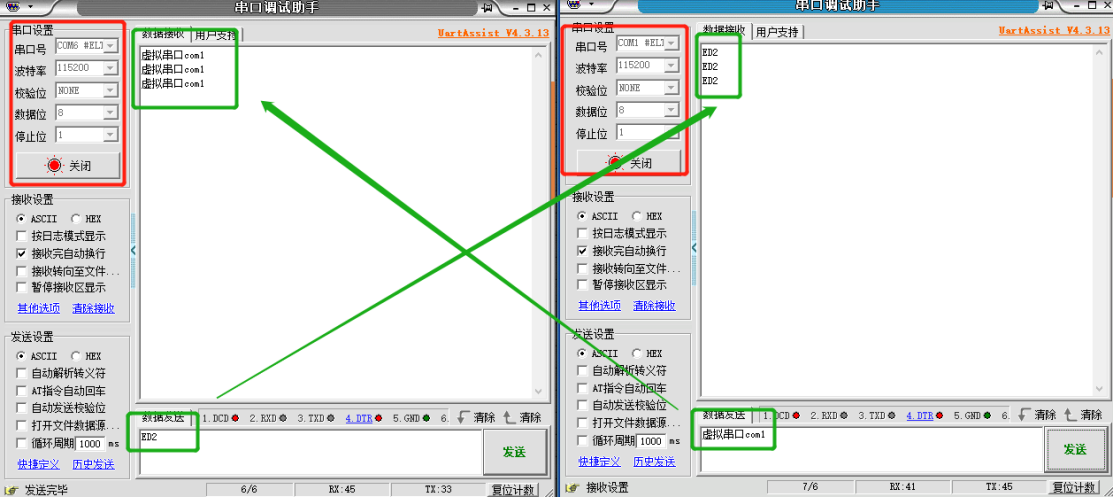Click the DCD red indicator in right window

pos(797,415)
